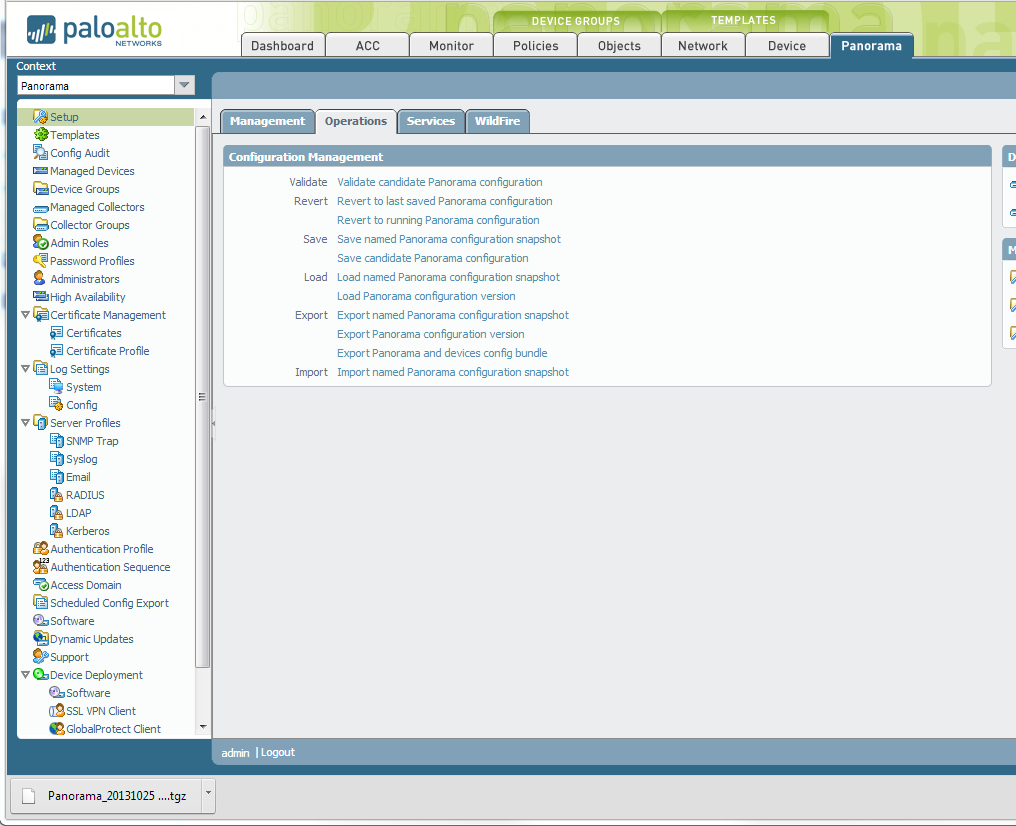Open the Dashboard top tab

click(x=283, y=45)
